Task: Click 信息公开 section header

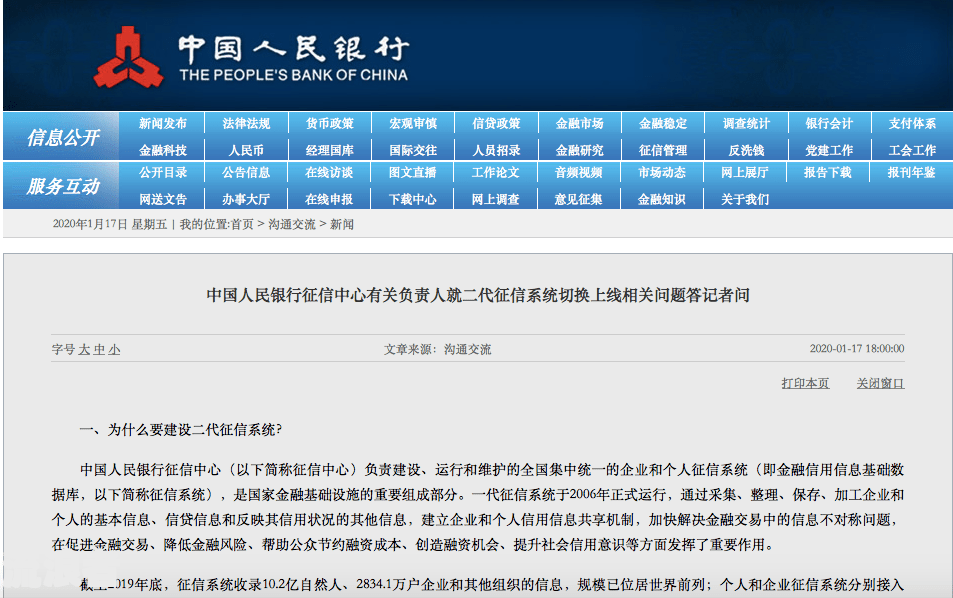Action: pos(62,137)
